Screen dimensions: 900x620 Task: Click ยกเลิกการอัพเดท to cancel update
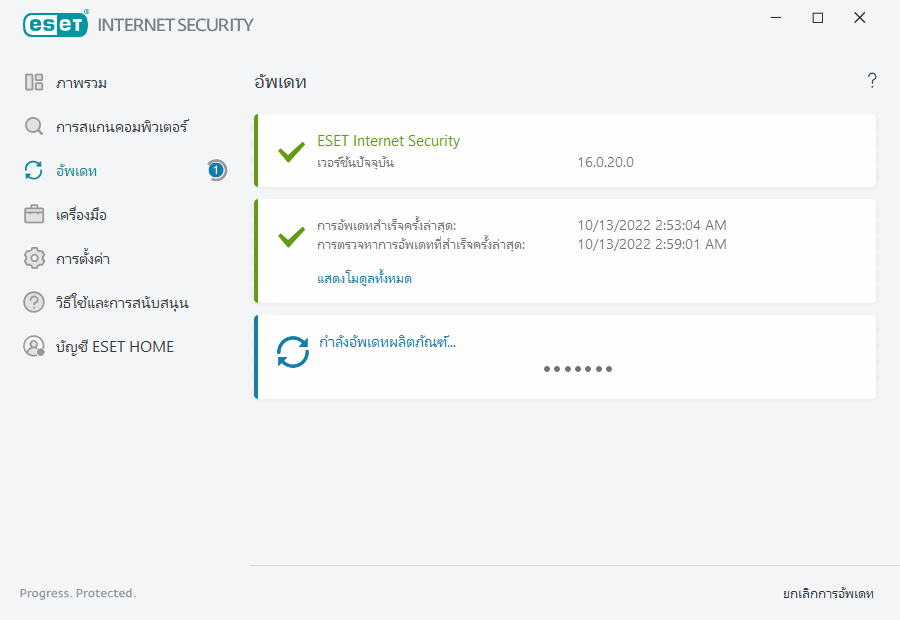[x=828, y=594]
